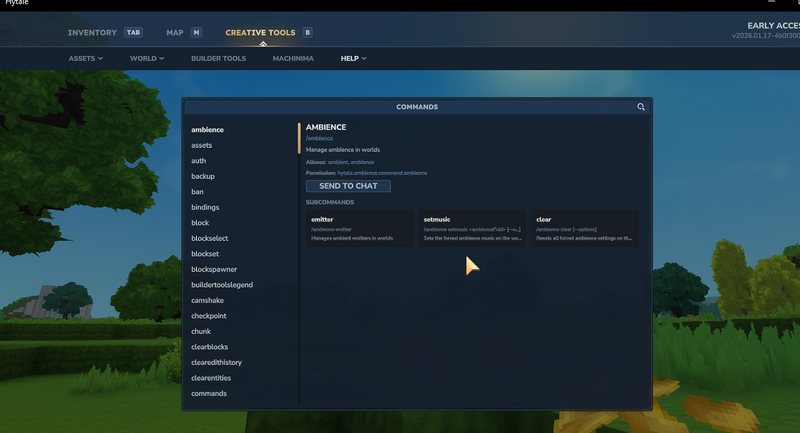Click the ambiance alias link
This screenshot has width=800, height=433.
pyautogui.click(x=362, y=162)
